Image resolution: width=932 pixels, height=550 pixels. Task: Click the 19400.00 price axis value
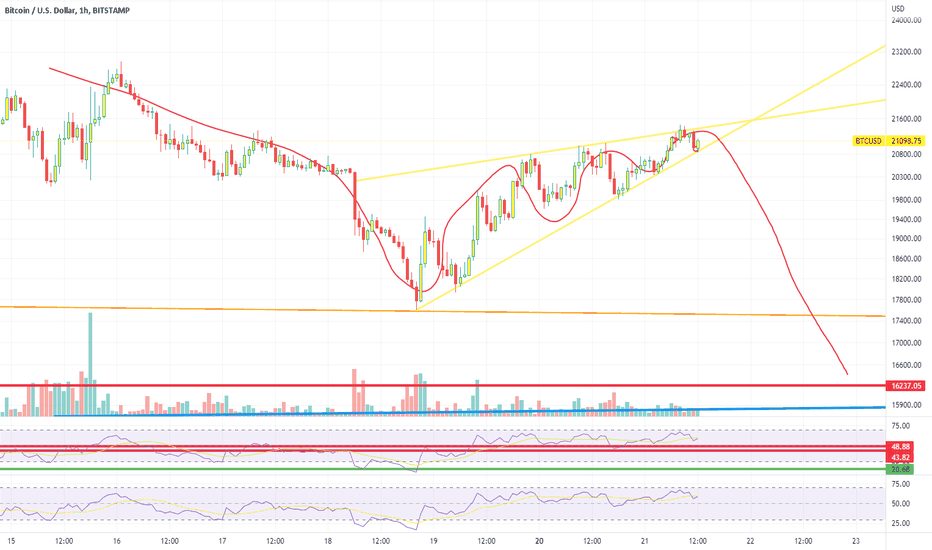click(906, 219)
